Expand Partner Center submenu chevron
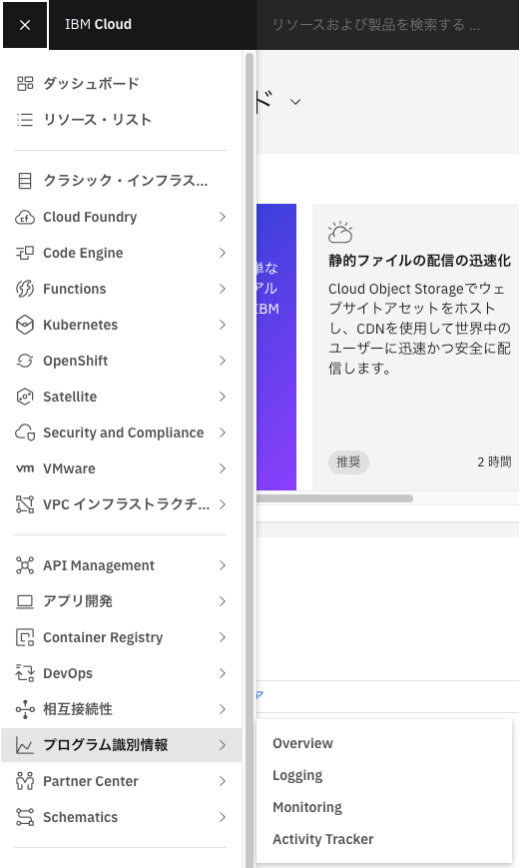The height and width of the screenshot is (868, 520). (222, 781)
